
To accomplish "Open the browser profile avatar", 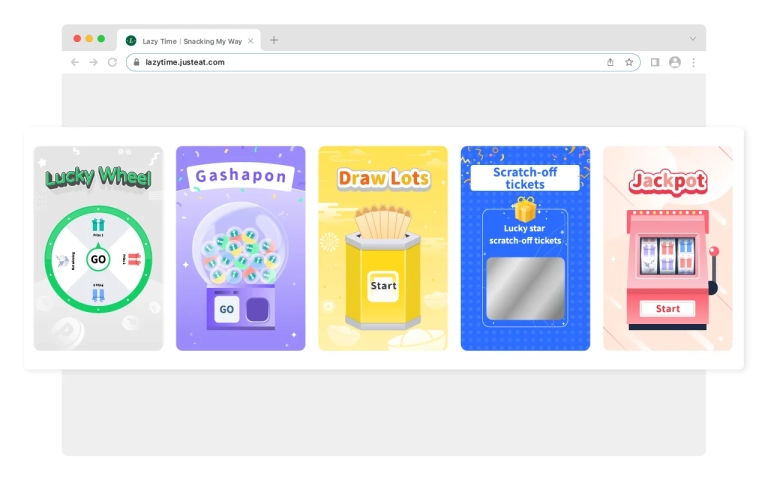I will pos(675,62).
